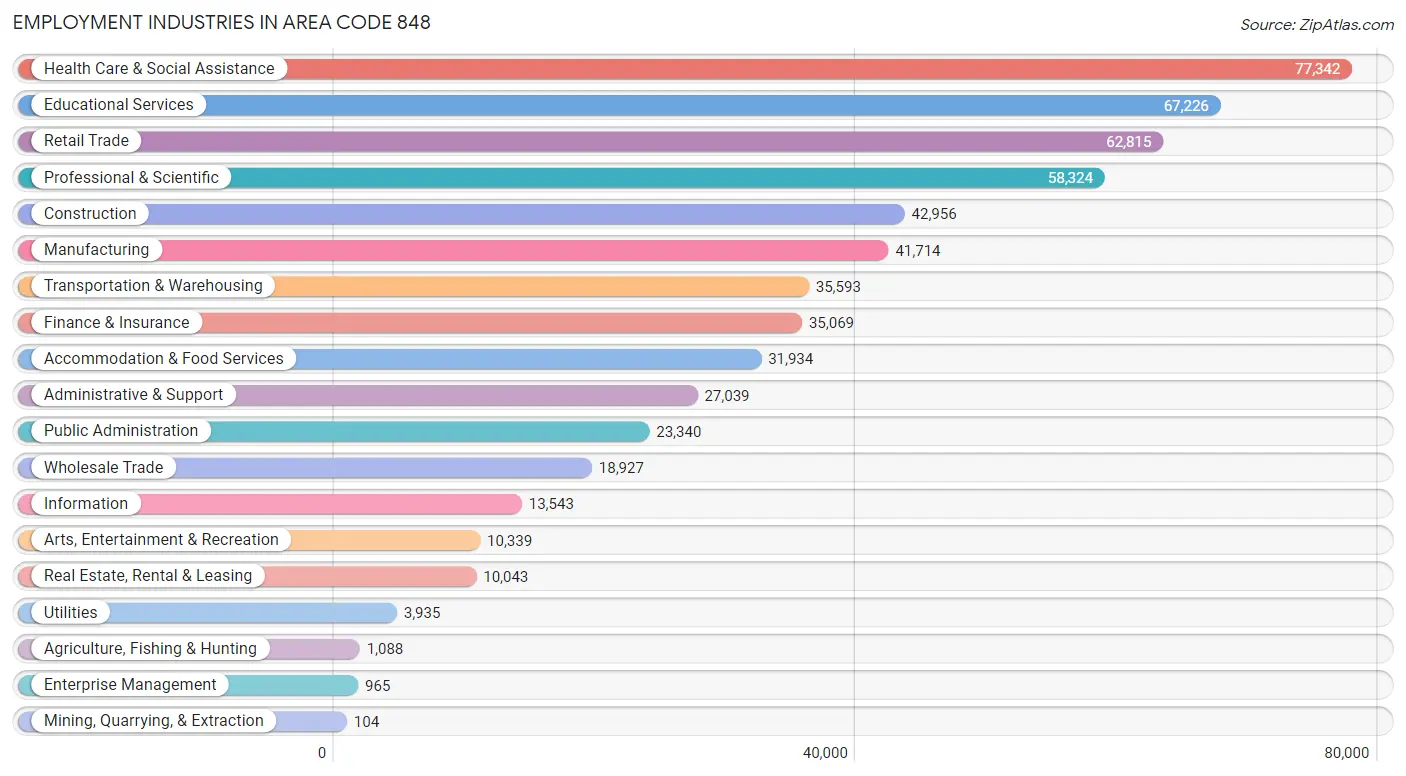The image size is (1406, 776).
Task: Select the Finance & Insurance label
Action: tap(116, 322)
